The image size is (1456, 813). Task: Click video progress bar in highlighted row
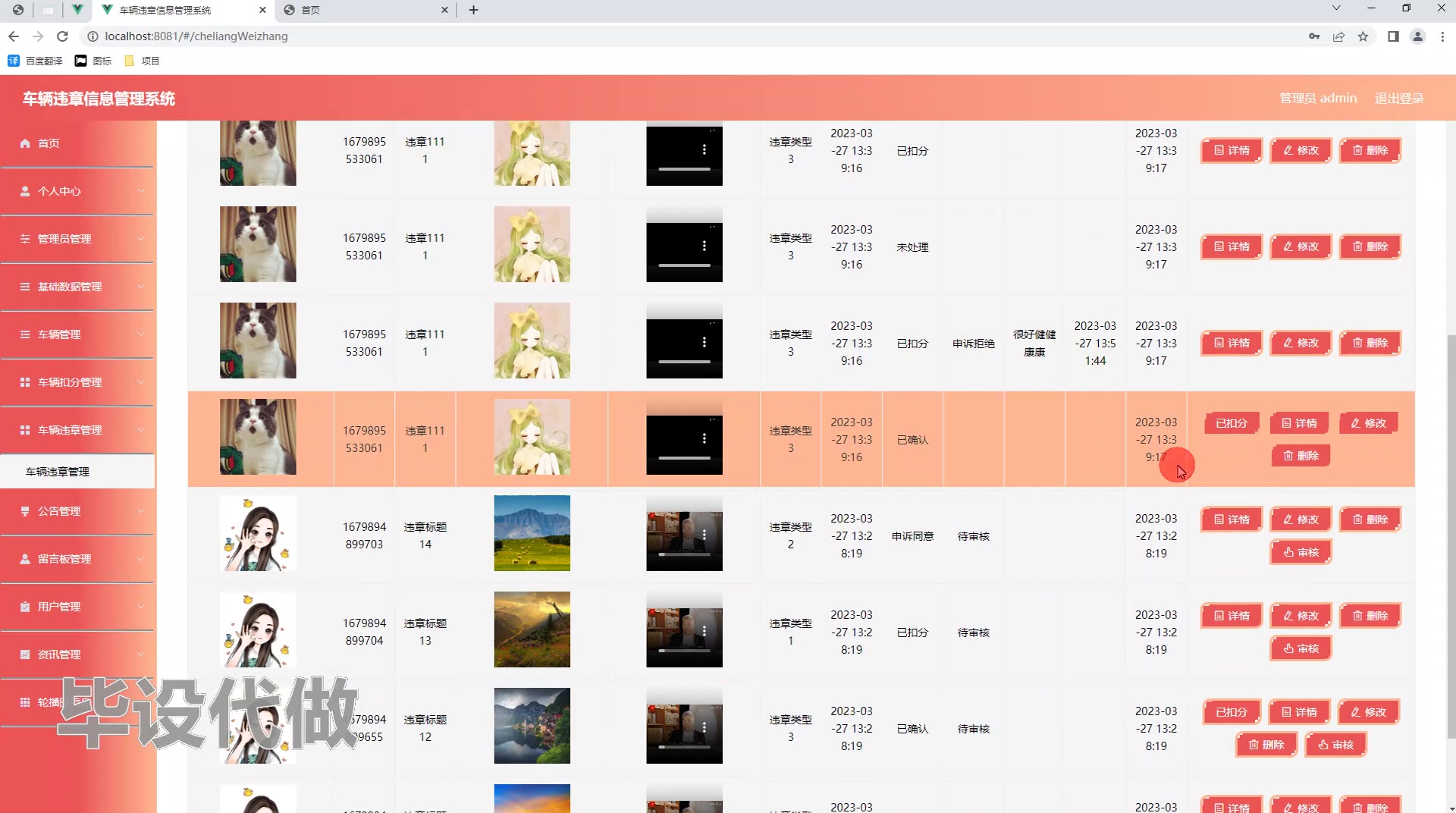click(684, 458)
